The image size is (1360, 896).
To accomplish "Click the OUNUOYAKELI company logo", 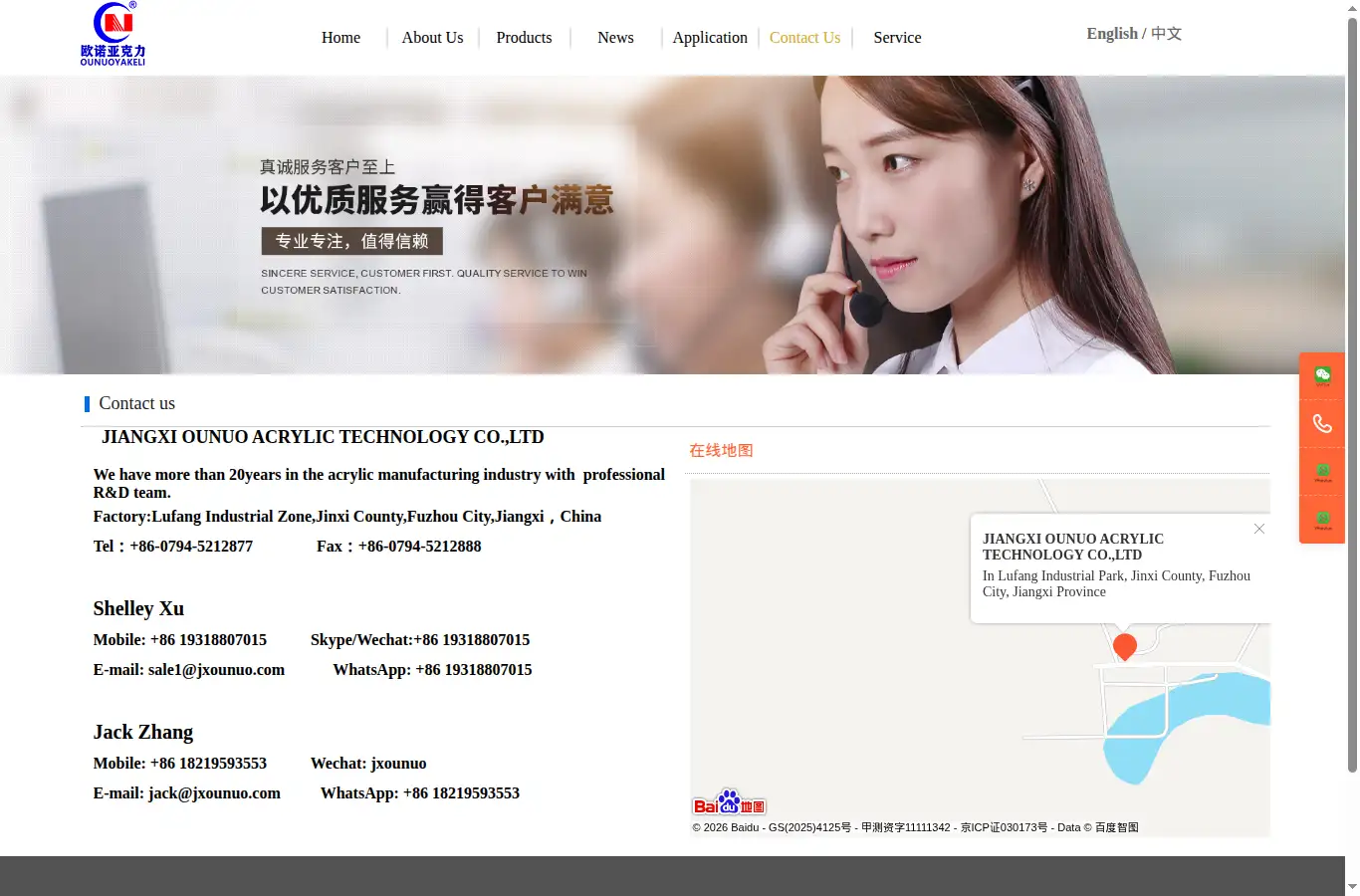I will coord(113,34).
